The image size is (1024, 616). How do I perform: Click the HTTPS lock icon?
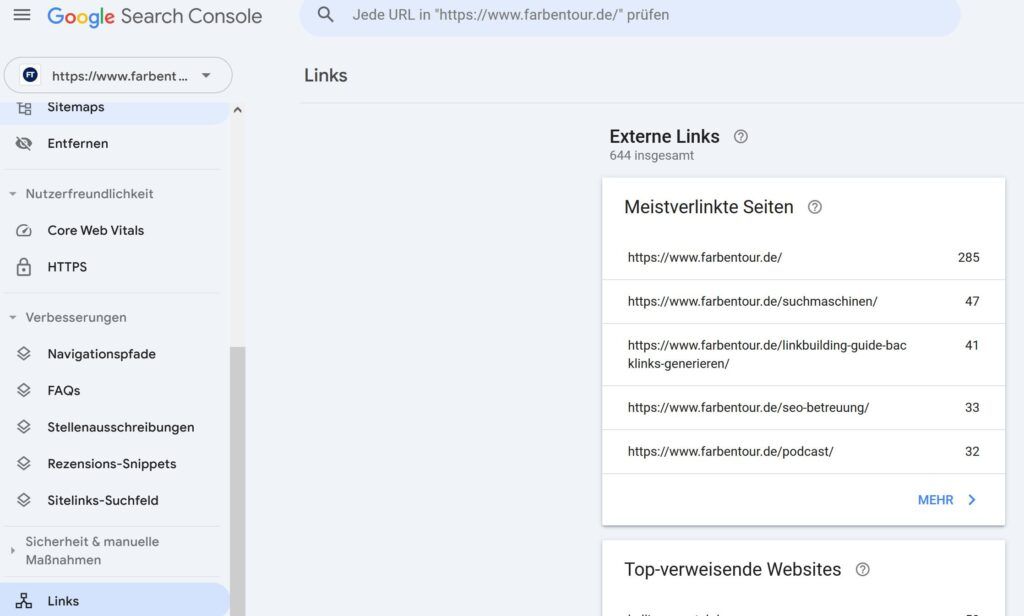24,267
